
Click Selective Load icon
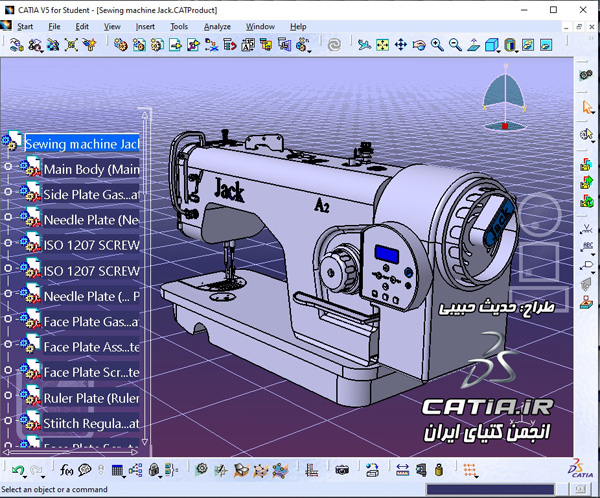coord(266,45)
